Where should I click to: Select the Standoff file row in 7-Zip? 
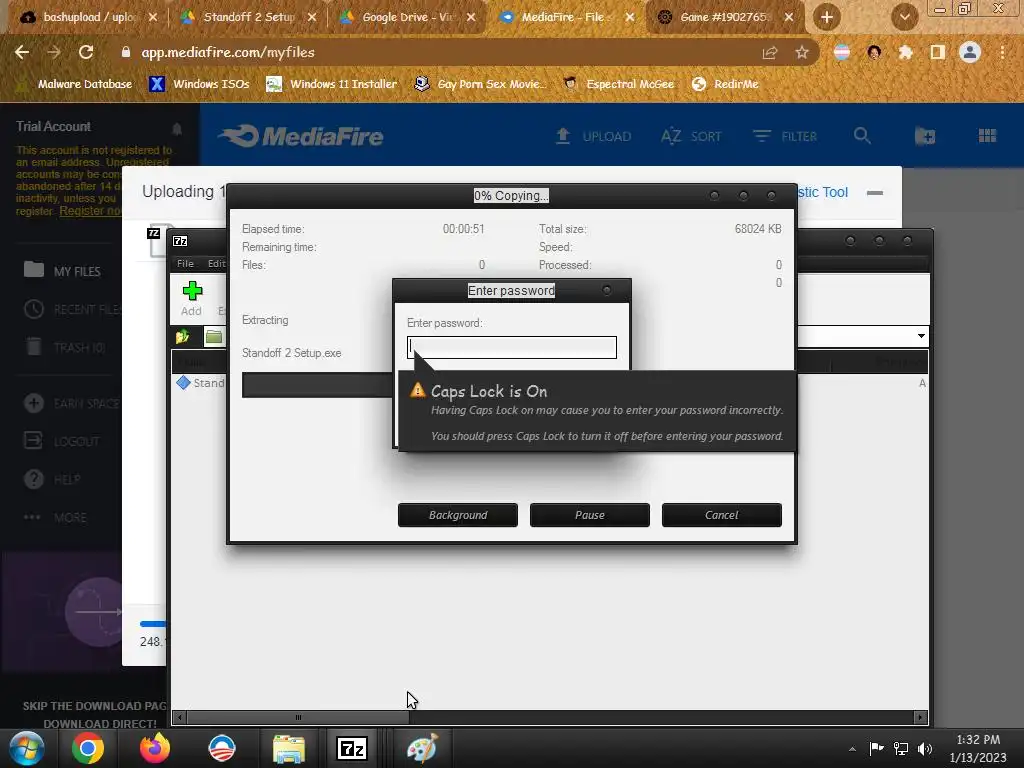[x=200, y=383]
